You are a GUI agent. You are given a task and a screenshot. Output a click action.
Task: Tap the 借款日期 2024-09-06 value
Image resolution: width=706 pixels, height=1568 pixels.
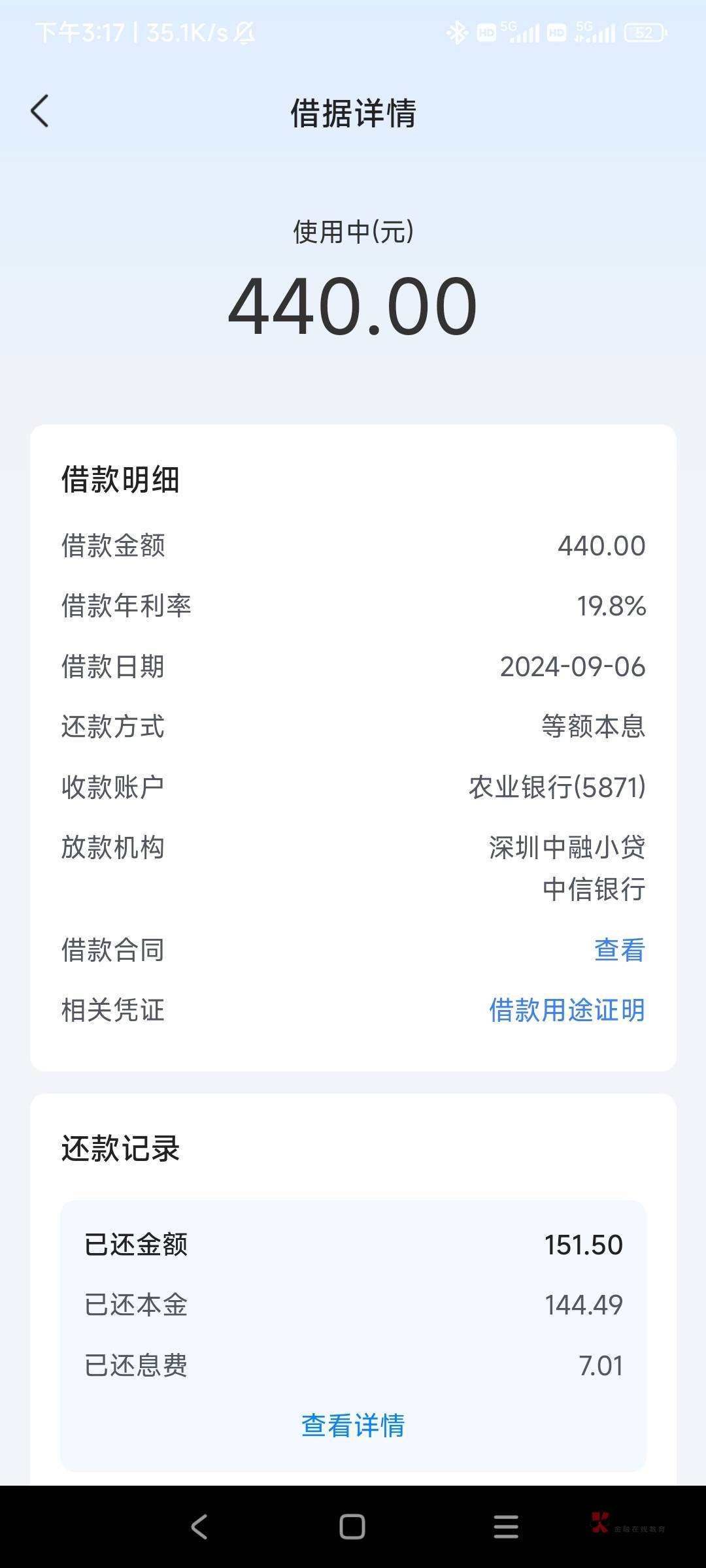(572, 666)
